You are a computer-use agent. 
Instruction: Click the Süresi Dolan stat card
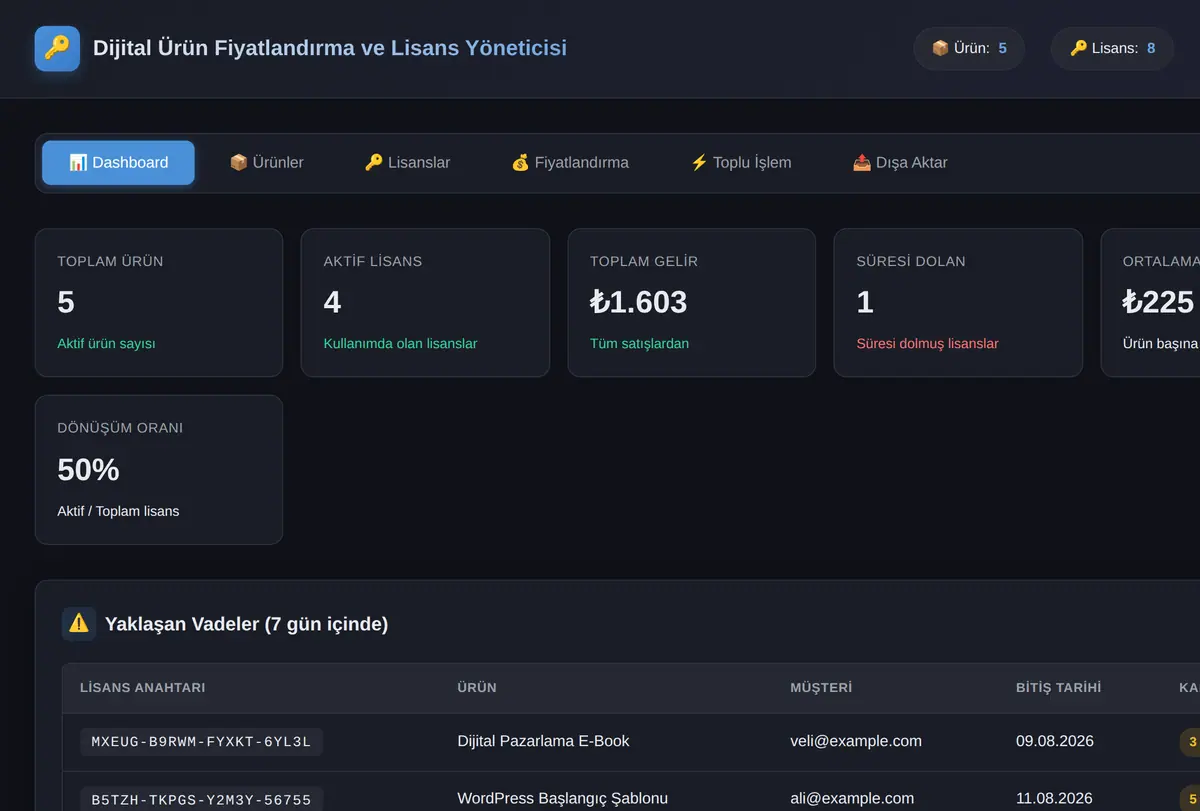pyautogui.click(x=958, y=303)
